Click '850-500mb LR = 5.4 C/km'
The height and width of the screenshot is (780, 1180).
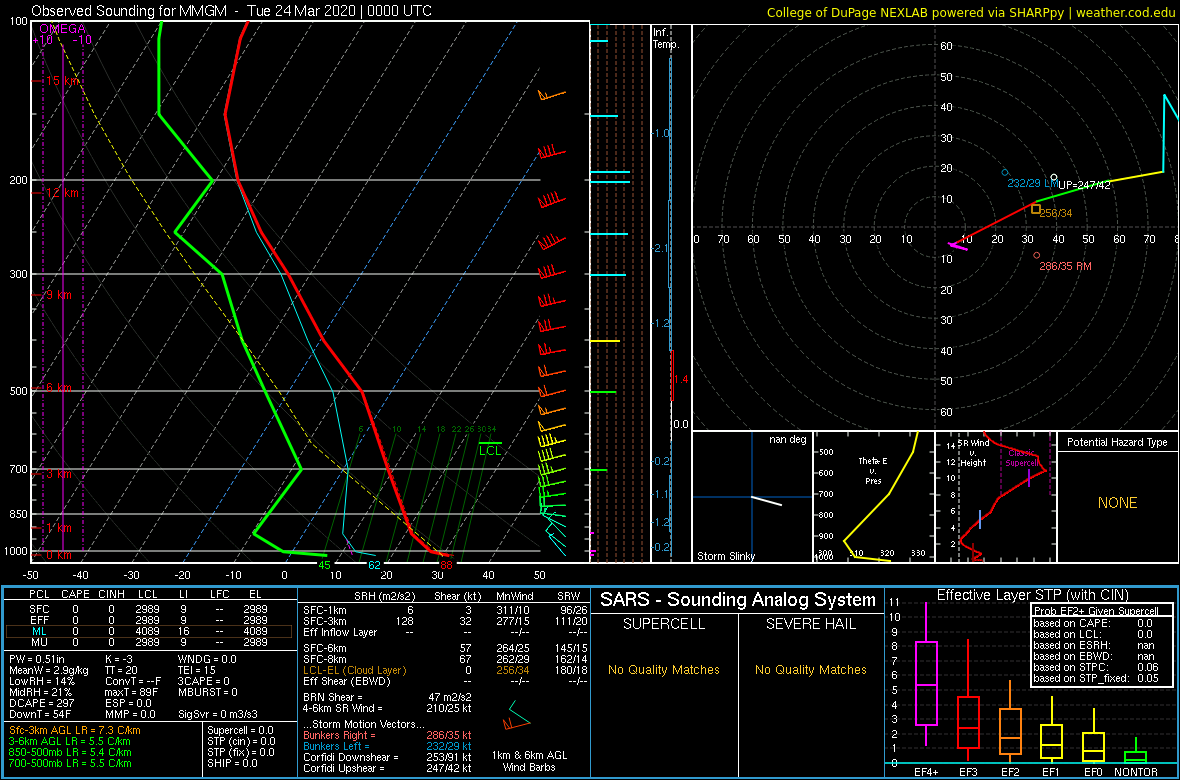point(70,752)
